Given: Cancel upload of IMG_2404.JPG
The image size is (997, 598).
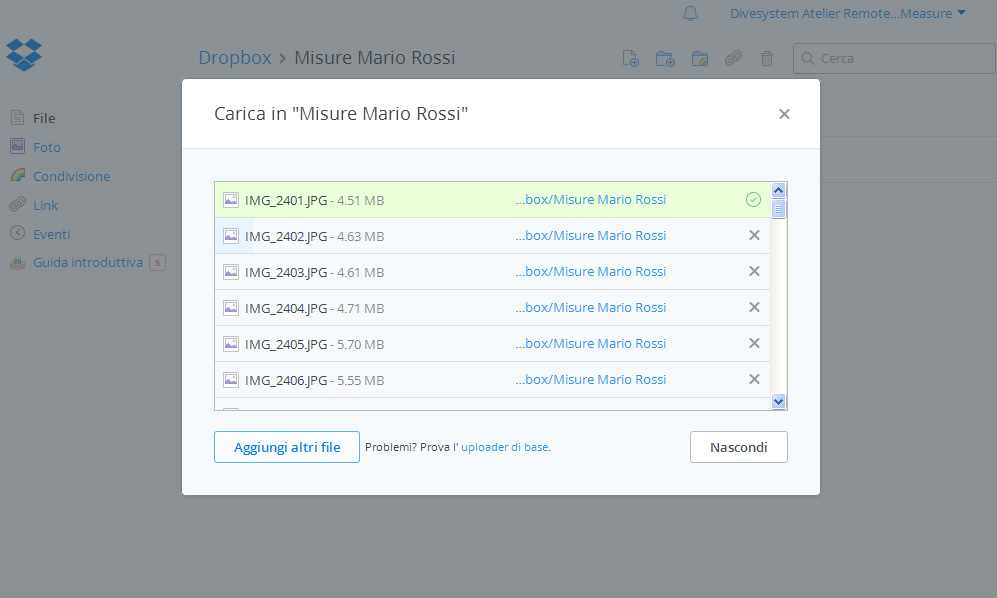Looking at the screenshot, I should tap(754, 307).
